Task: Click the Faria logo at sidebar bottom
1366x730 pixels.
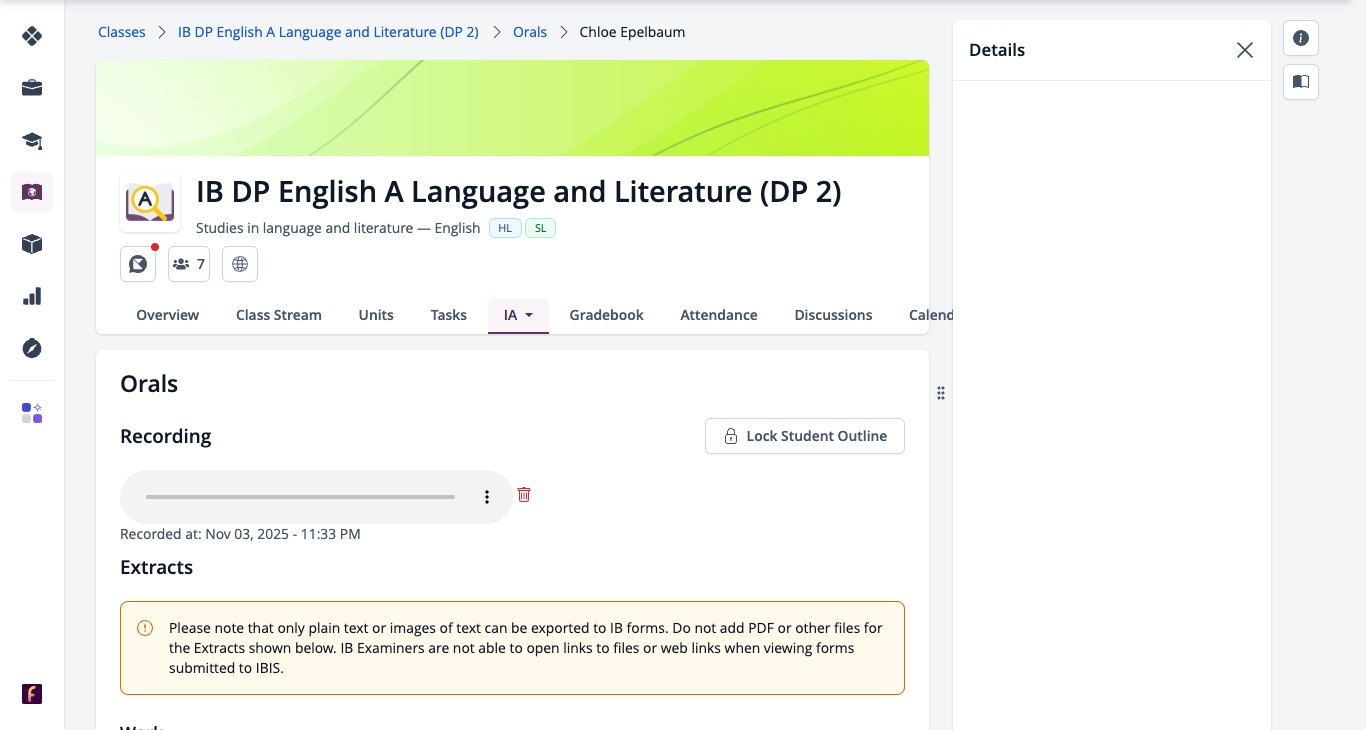Action: click(x=32, y=694)
